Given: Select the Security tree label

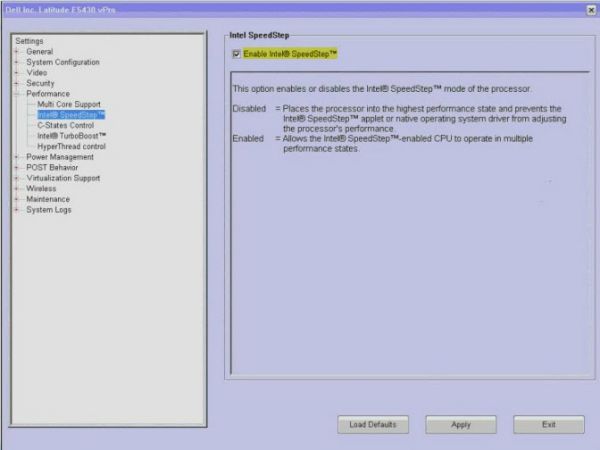Looking at the screenshot, I should coord(40,83).
